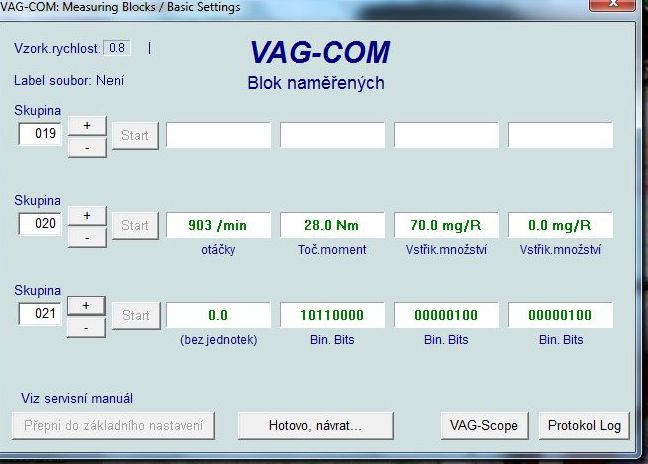Click the 10110000 binary bits value

332,315
